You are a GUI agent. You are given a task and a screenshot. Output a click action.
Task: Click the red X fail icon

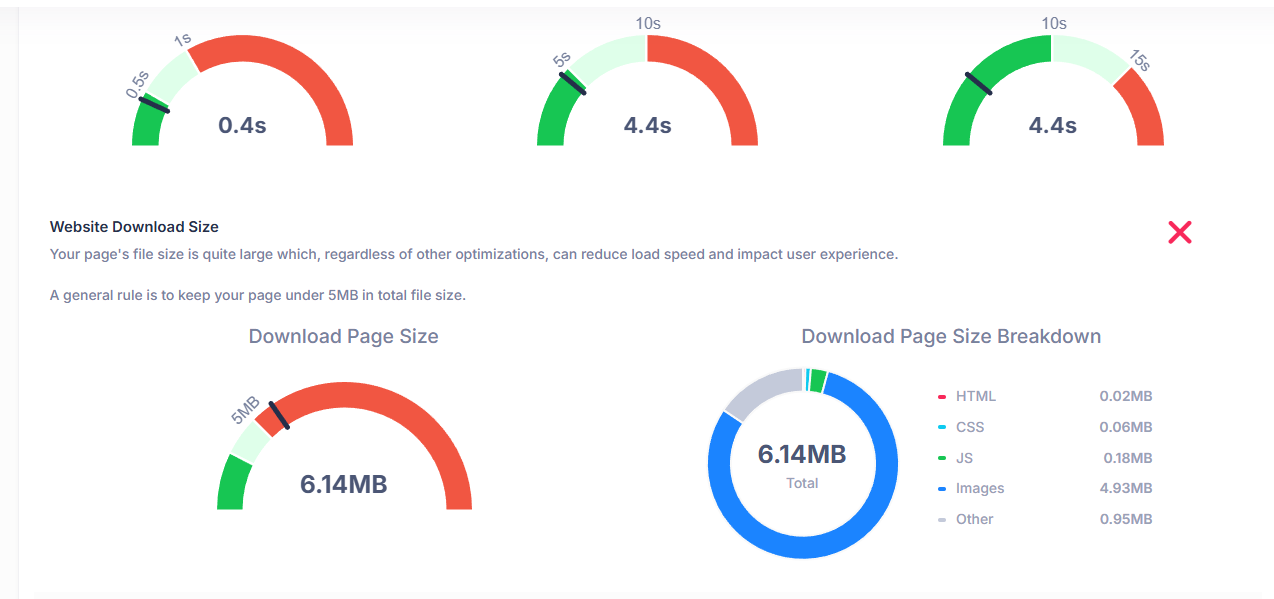1180,233
